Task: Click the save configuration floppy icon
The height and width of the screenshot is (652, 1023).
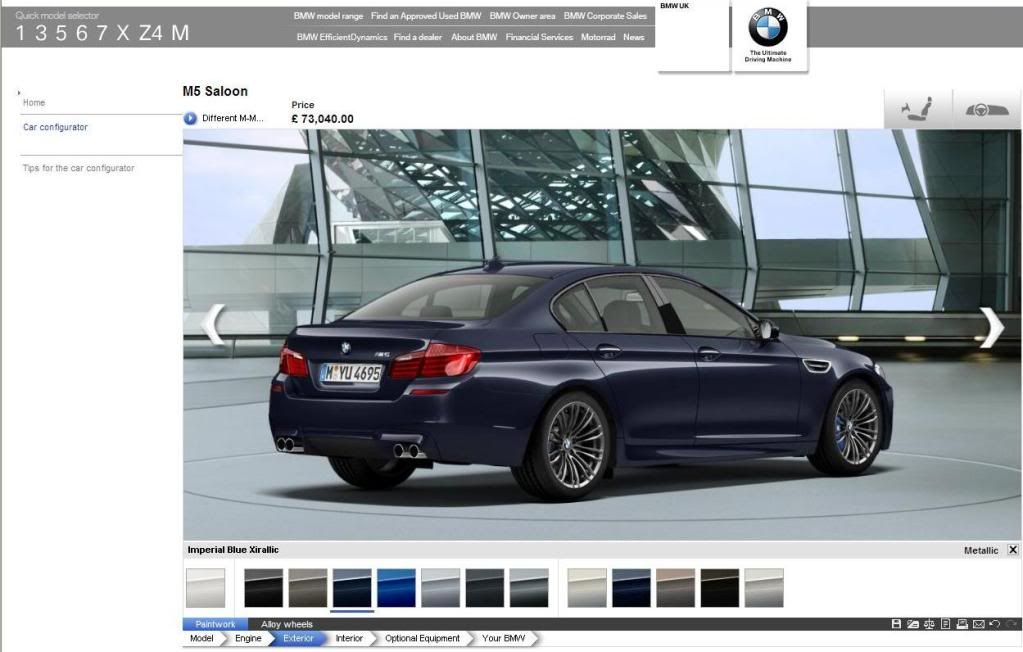Action: 896,624
